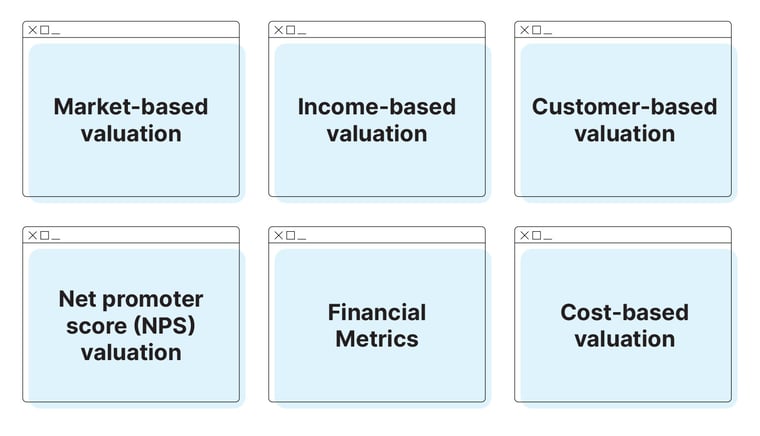This screenshot has height=436, width=760.
Task: Close the Income-based valuation window
Action: click(x=278, y=30)
